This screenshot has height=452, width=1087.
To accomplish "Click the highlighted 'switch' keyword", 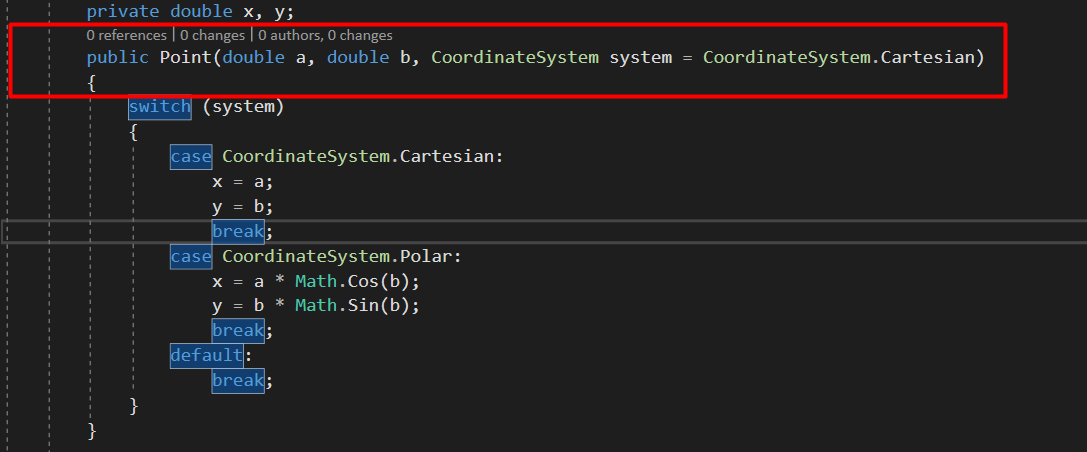I will click(x=159, y=107).
